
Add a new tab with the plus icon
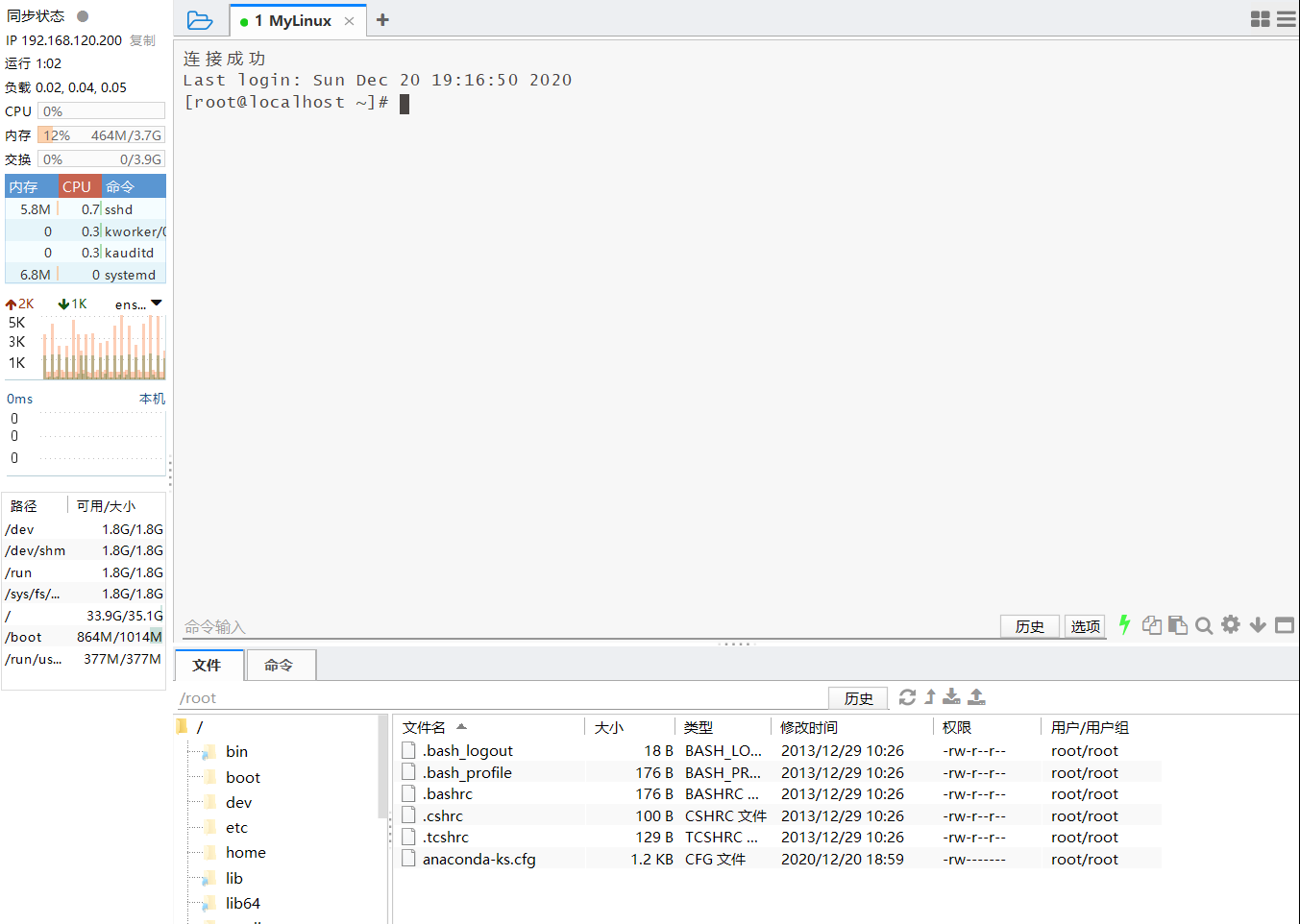tap(382, 20)
